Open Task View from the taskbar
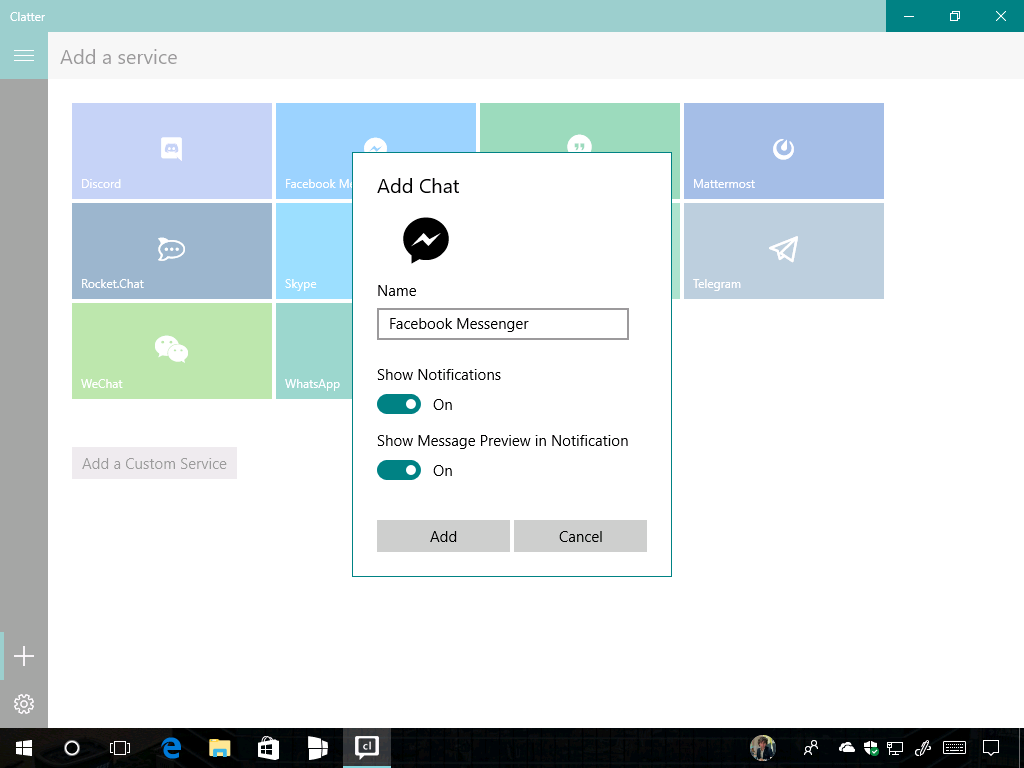This screenshot has width=1024, height=768. coord(120,748)
